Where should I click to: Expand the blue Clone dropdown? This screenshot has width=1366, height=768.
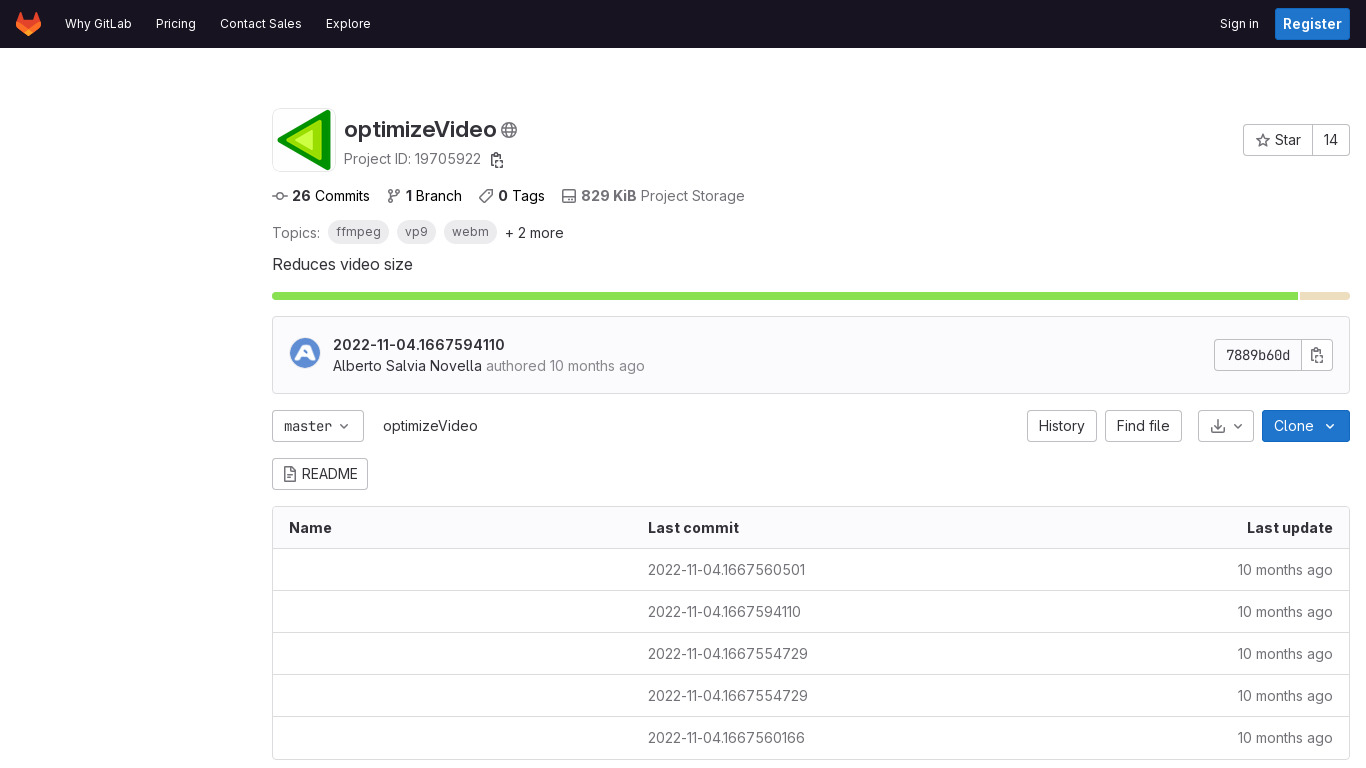pyautogui.click(x=1306, y=426)
